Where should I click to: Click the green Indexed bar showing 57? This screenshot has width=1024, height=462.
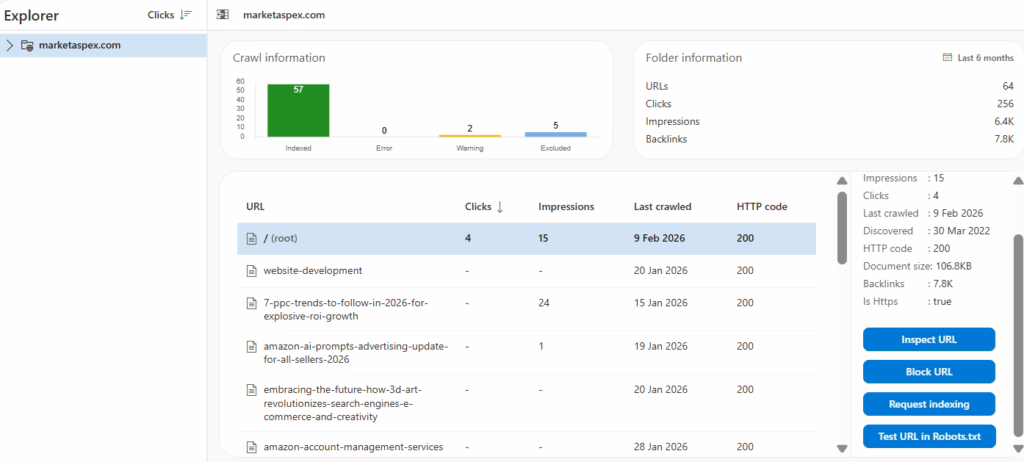pyautogui.click(x=298, y=110)
